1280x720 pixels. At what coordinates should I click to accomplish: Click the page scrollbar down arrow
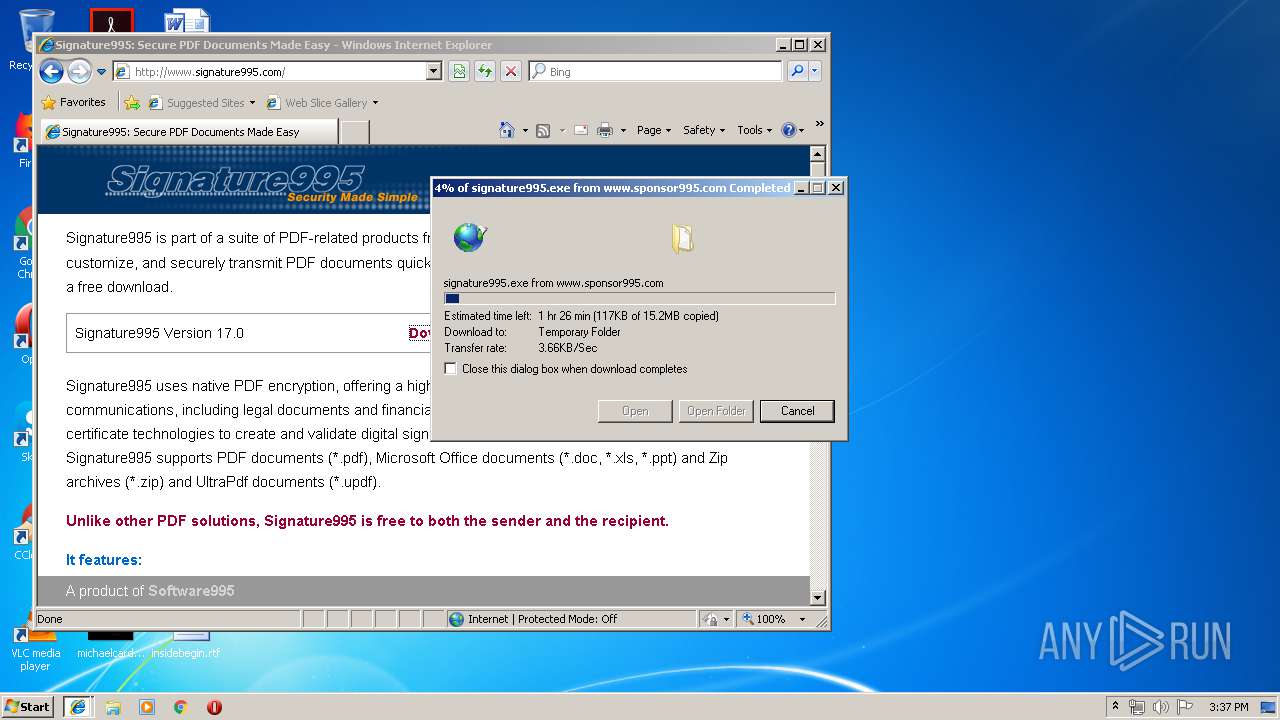click(x=817, y=598)
